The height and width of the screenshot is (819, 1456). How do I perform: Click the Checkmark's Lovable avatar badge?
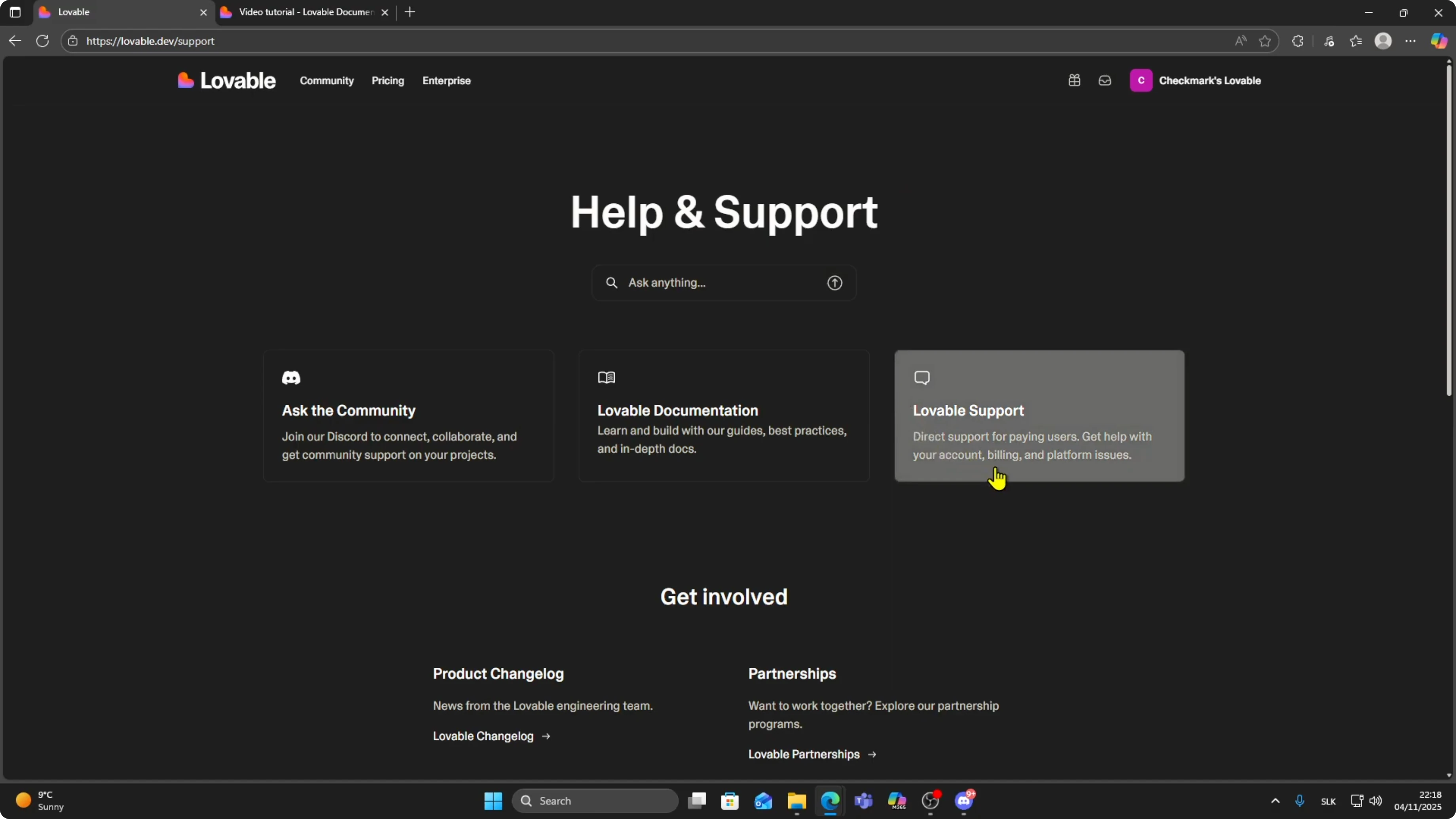(x=1141, y=80)
